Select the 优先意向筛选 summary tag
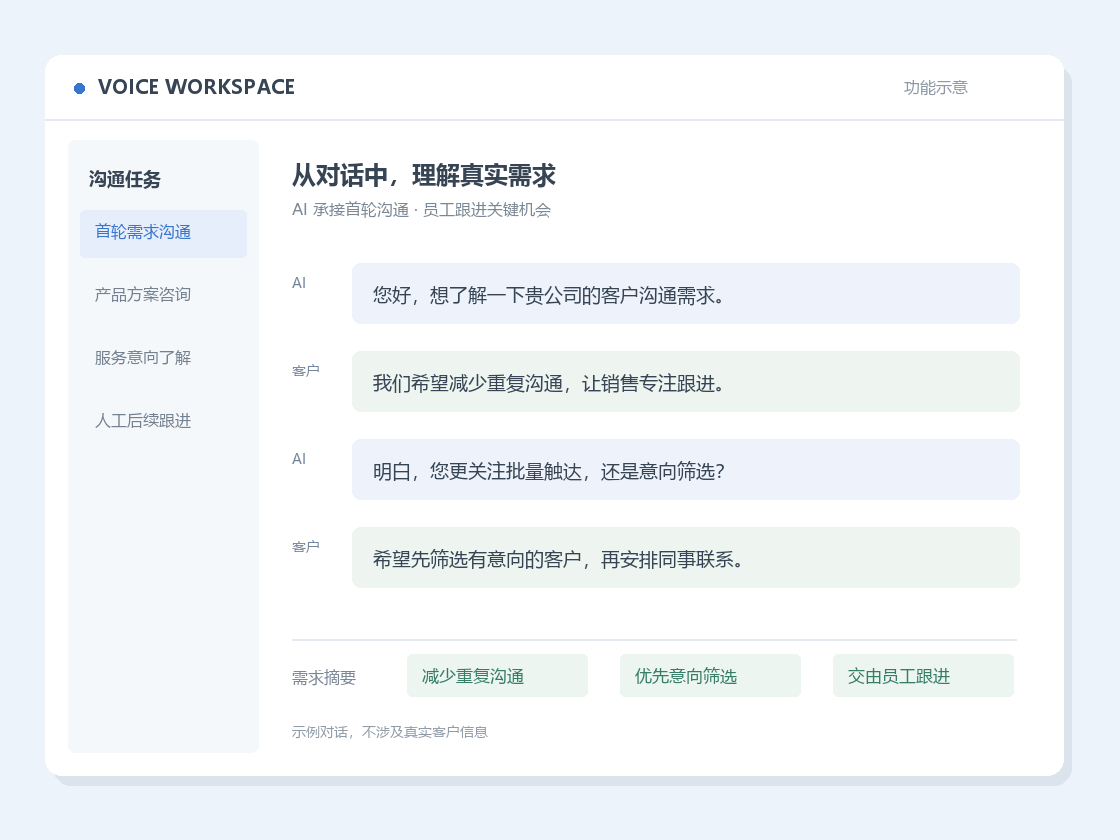 click(x=710, y=676)
